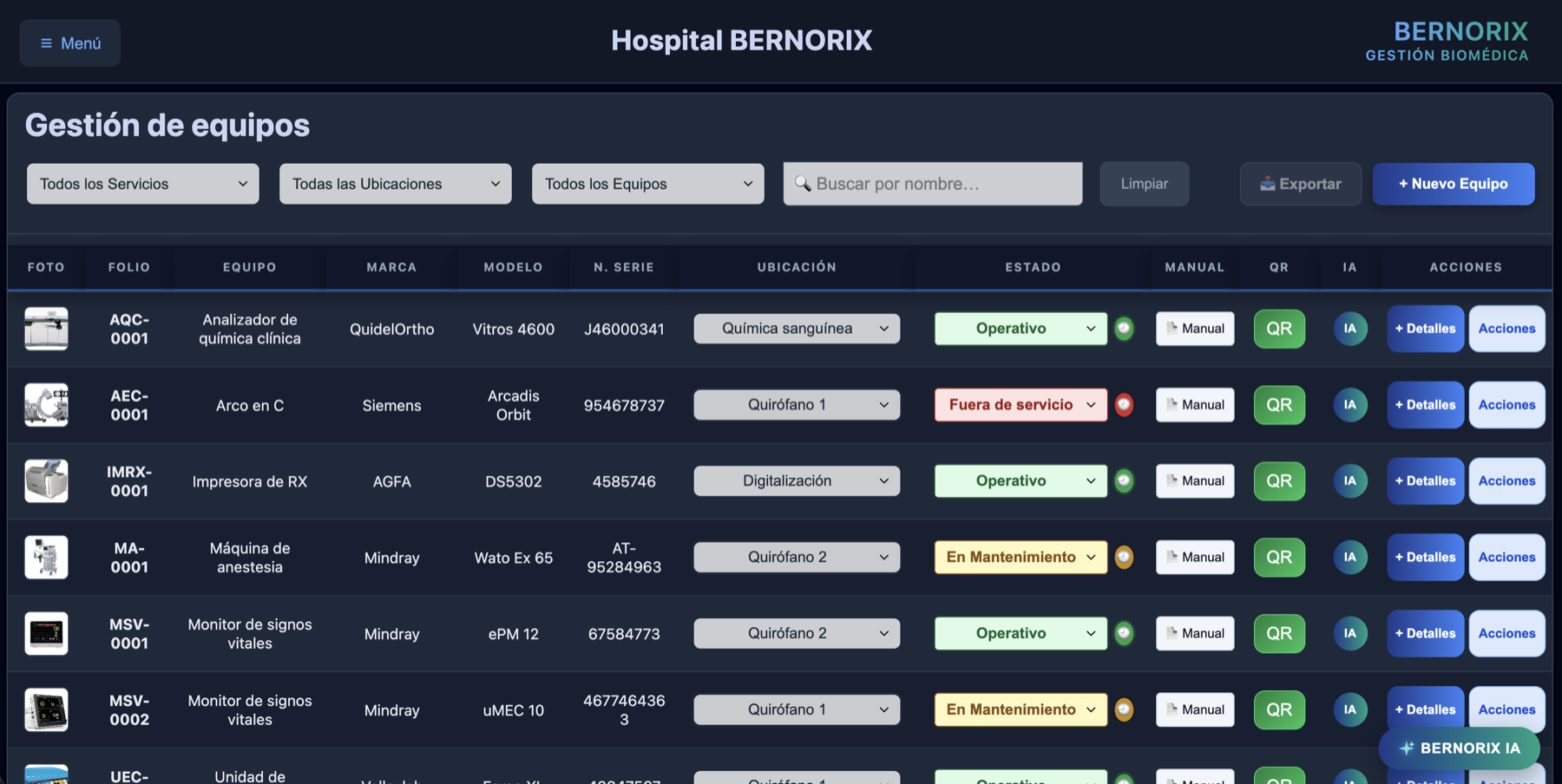The image size is (1562, 784).
Task: Open En Mantenimiento status for MA-0001
Action: 1021,558
